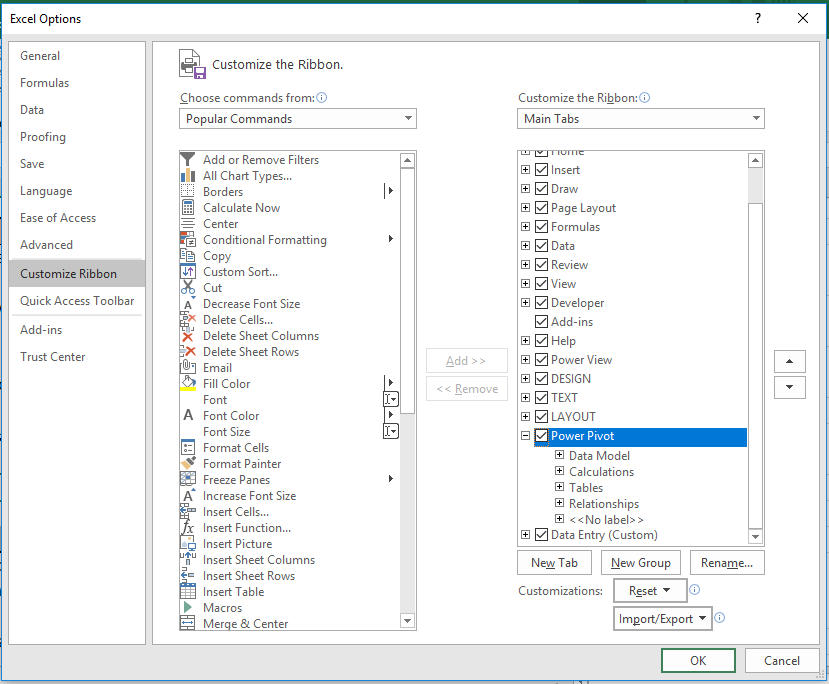Click the Merge & Center icon
The image size is (829, 684).
(188, 623)
